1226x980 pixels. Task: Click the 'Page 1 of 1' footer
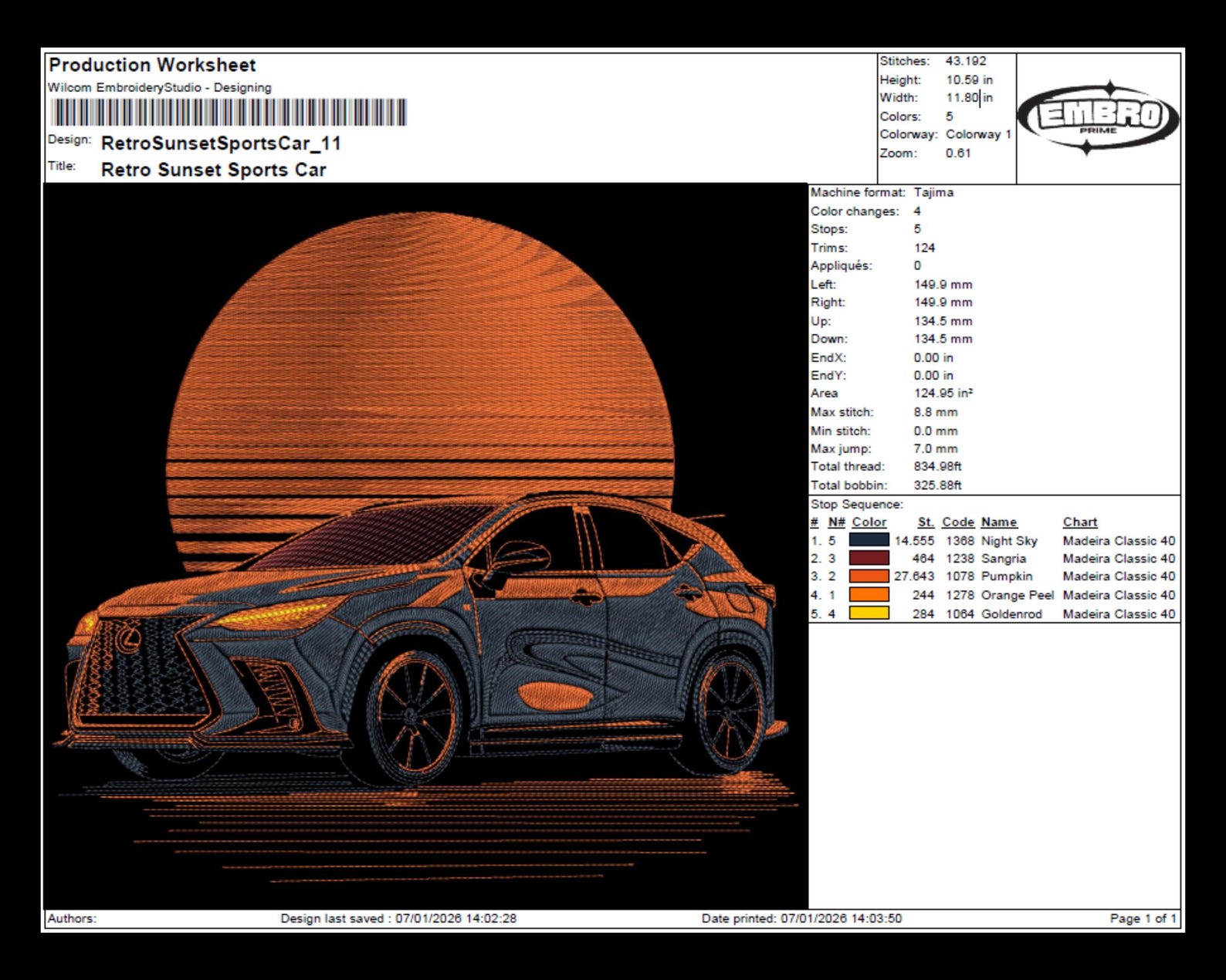click(x=1143, y=918)
